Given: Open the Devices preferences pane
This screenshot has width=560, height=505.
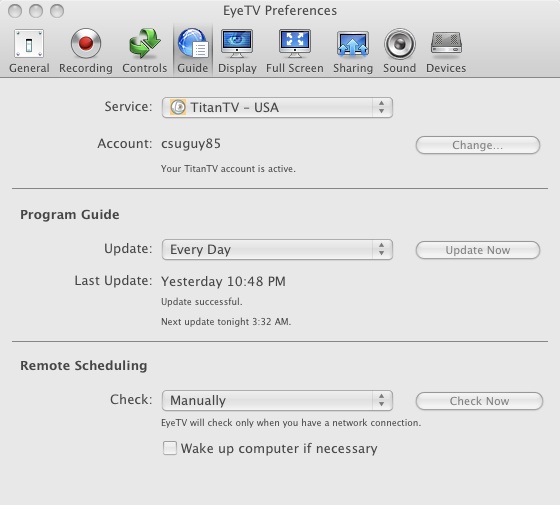Looking at the screenshot, I should pyautogui.click(x=446, y=51).
